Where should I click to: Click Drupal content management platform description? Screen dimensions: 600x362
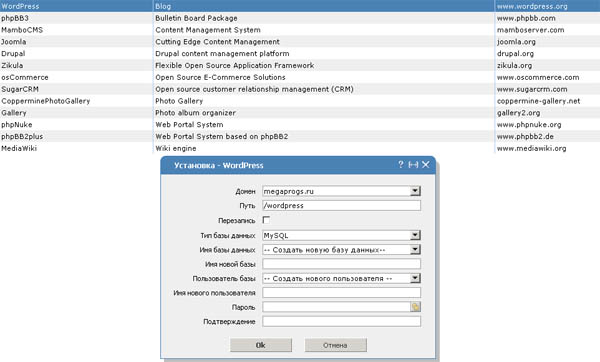pos(222,54)
